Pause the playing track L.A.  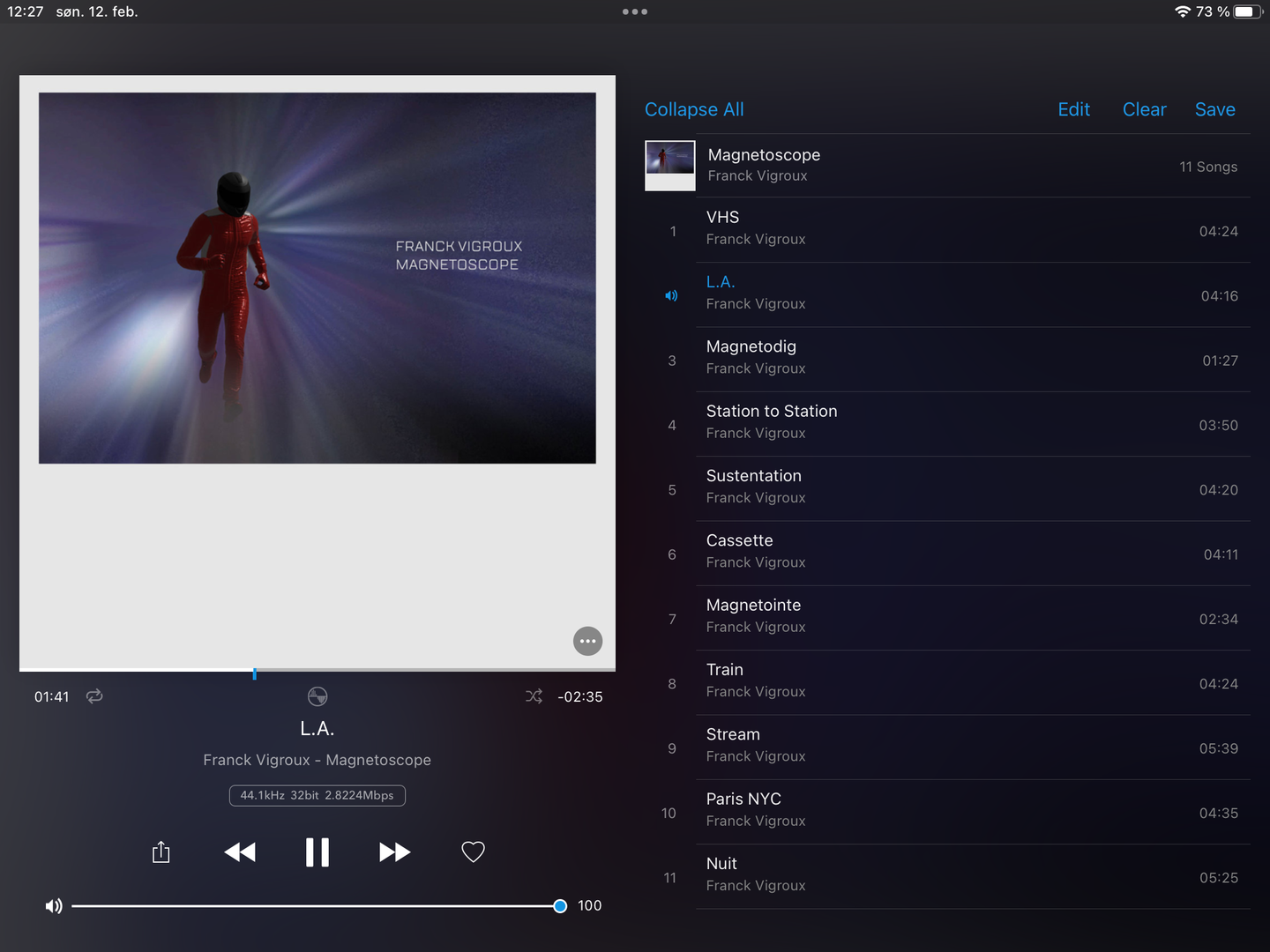pos(317,852)
